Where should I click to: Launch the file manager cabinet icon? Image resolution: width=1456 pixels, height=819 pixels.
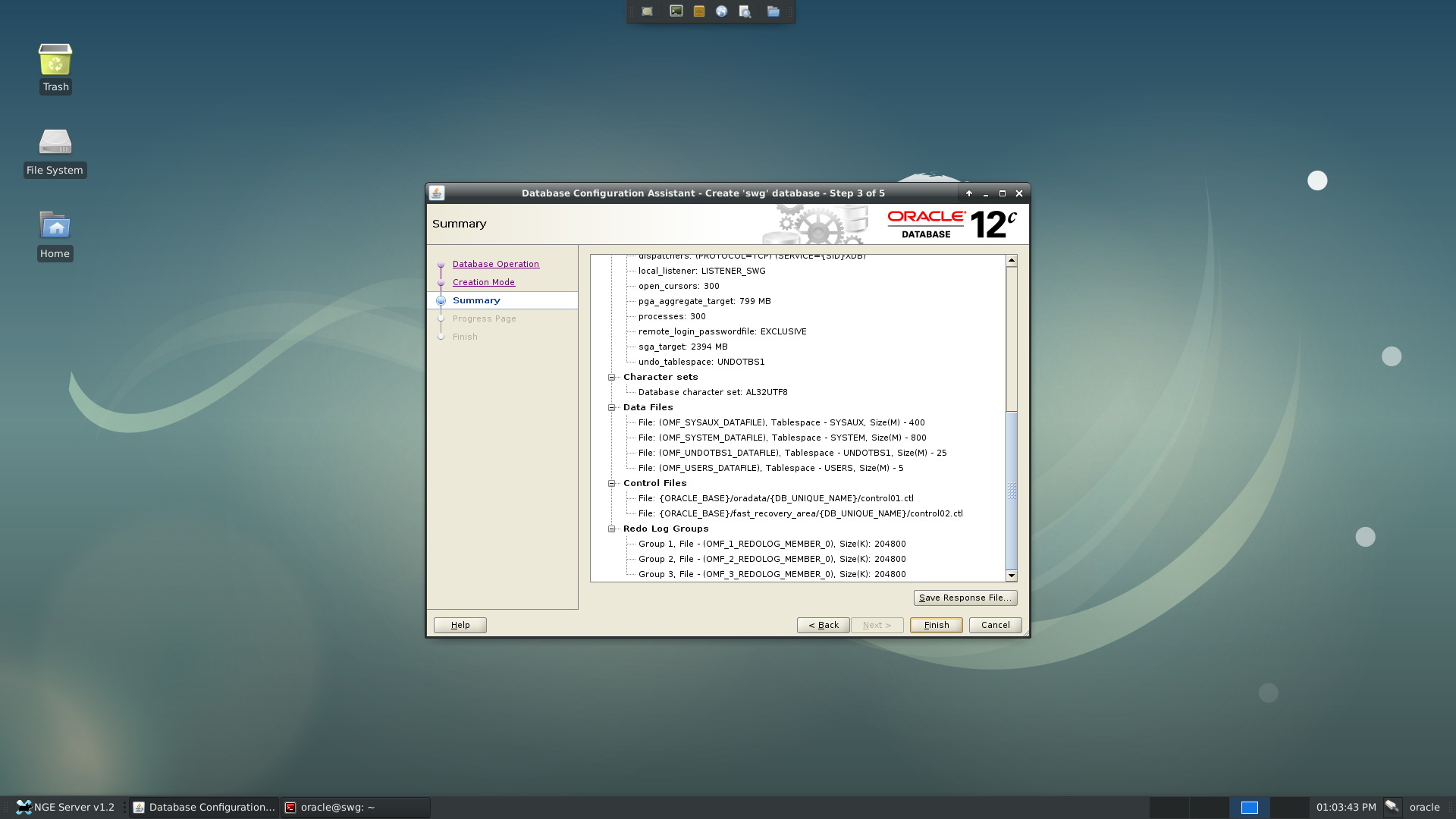pyautogui.click(x=699, y=11)
